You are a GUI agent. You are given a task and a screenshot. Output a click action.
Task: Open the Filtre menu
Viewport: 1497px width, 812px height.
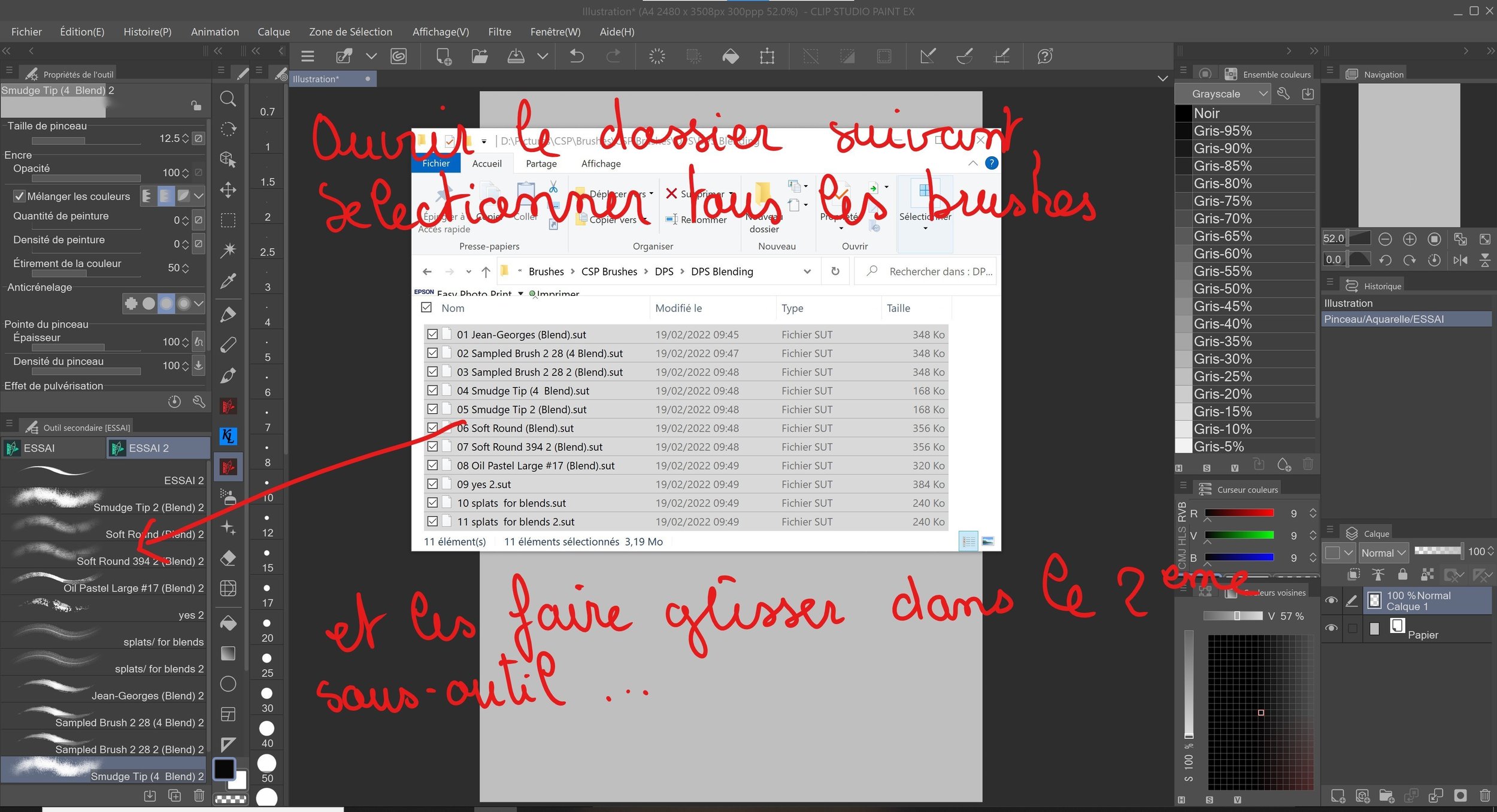coord(499,32)
